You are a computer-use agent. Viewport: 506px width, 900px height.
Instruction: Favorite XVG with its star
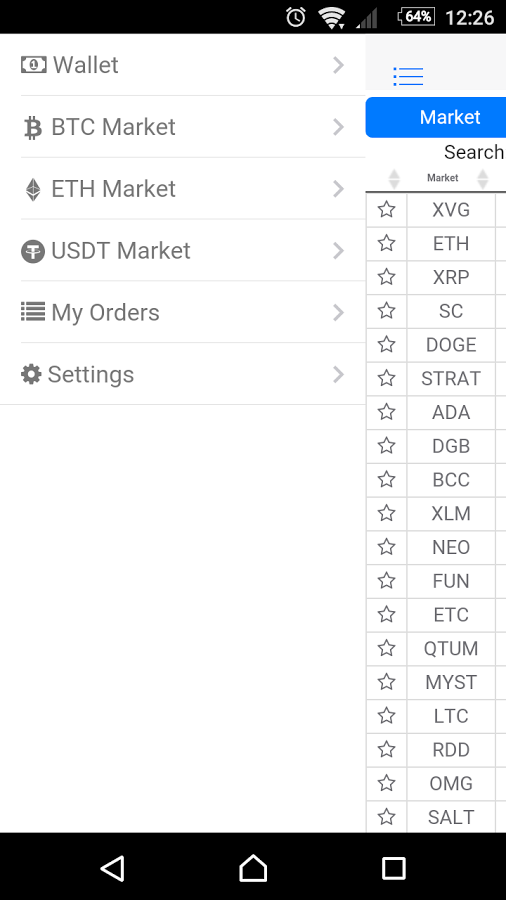point(387,210)
